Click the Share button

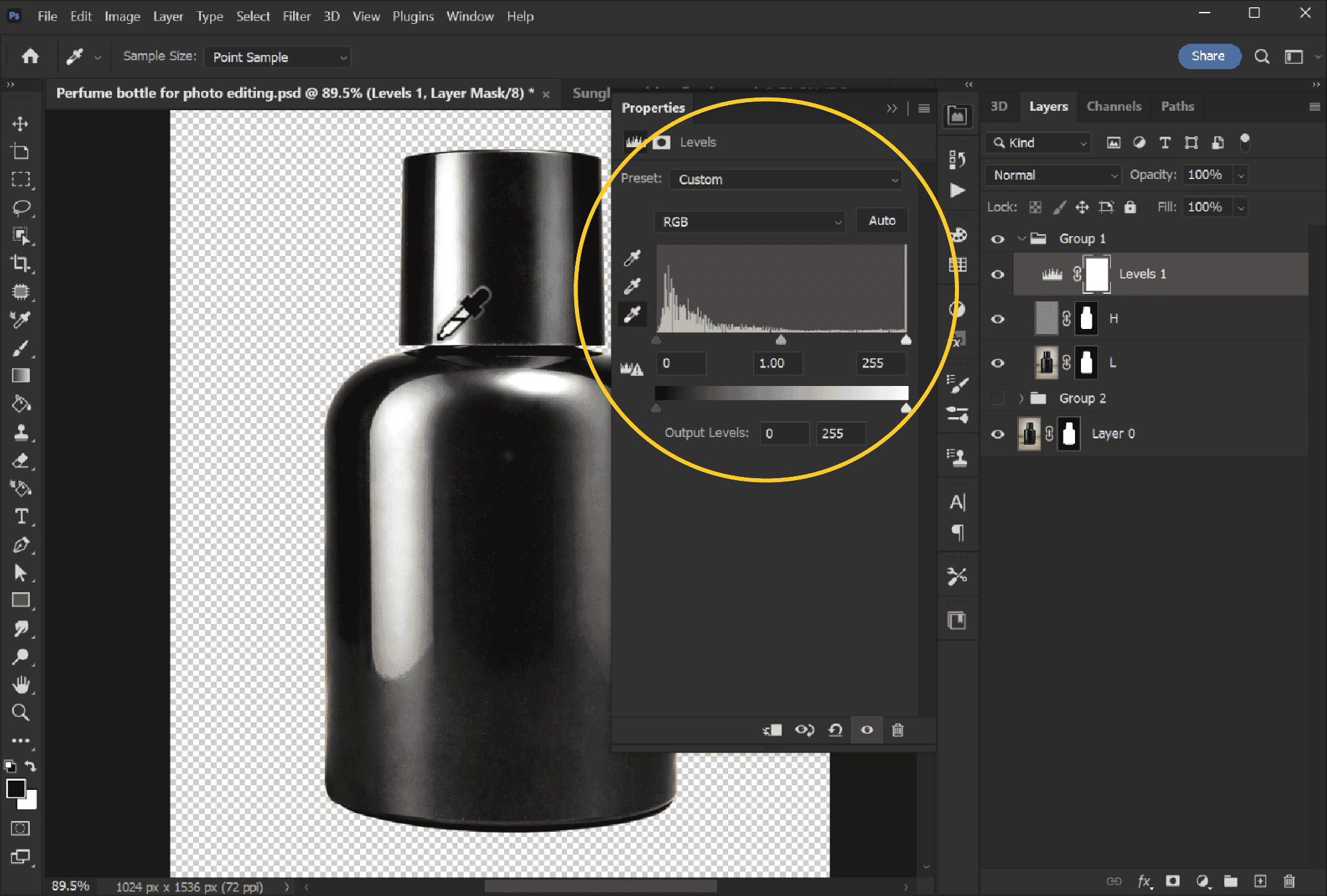point(1208,56)
